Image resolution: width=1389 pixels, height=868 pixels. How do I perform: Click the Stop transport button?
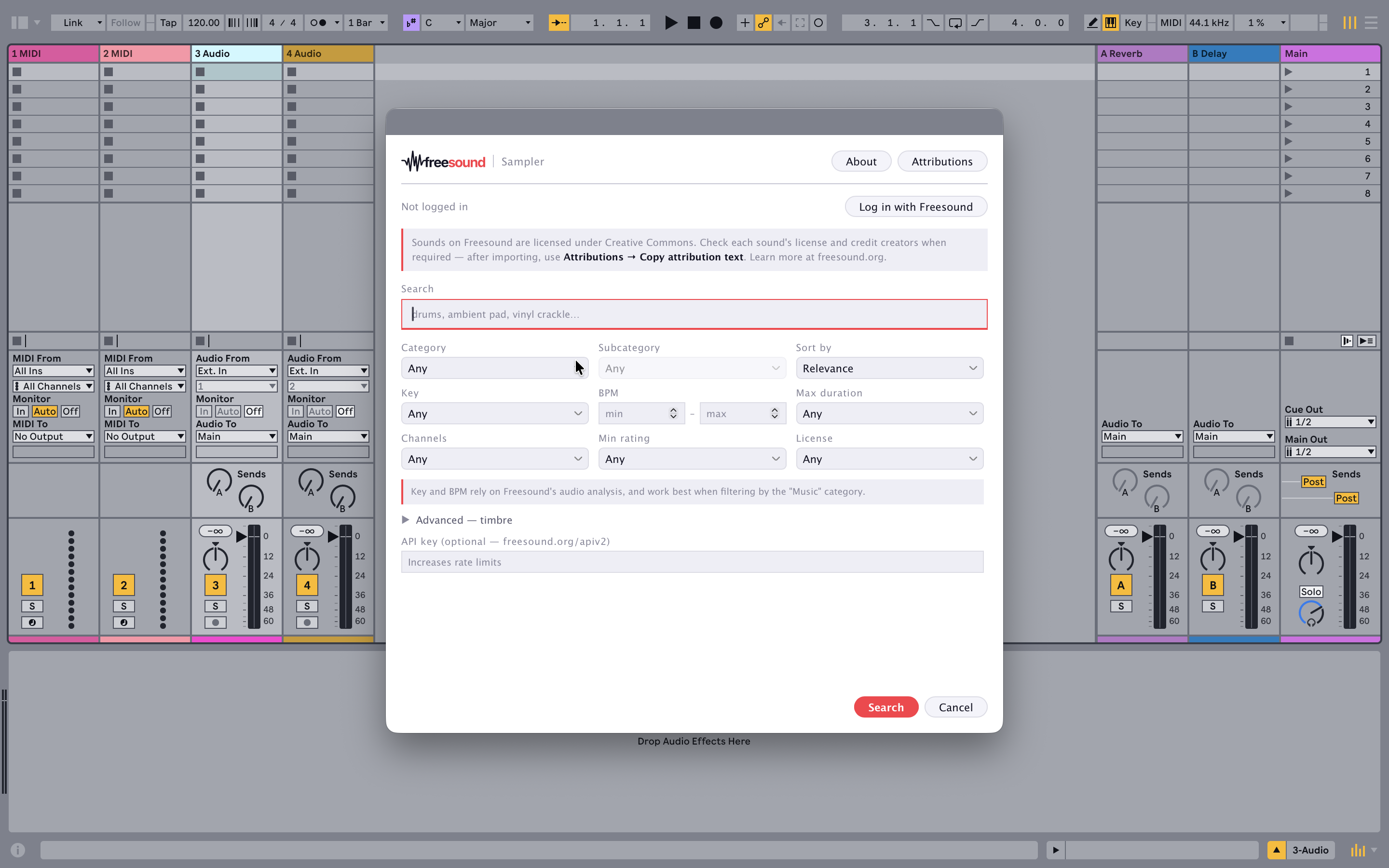coord(694,23)
